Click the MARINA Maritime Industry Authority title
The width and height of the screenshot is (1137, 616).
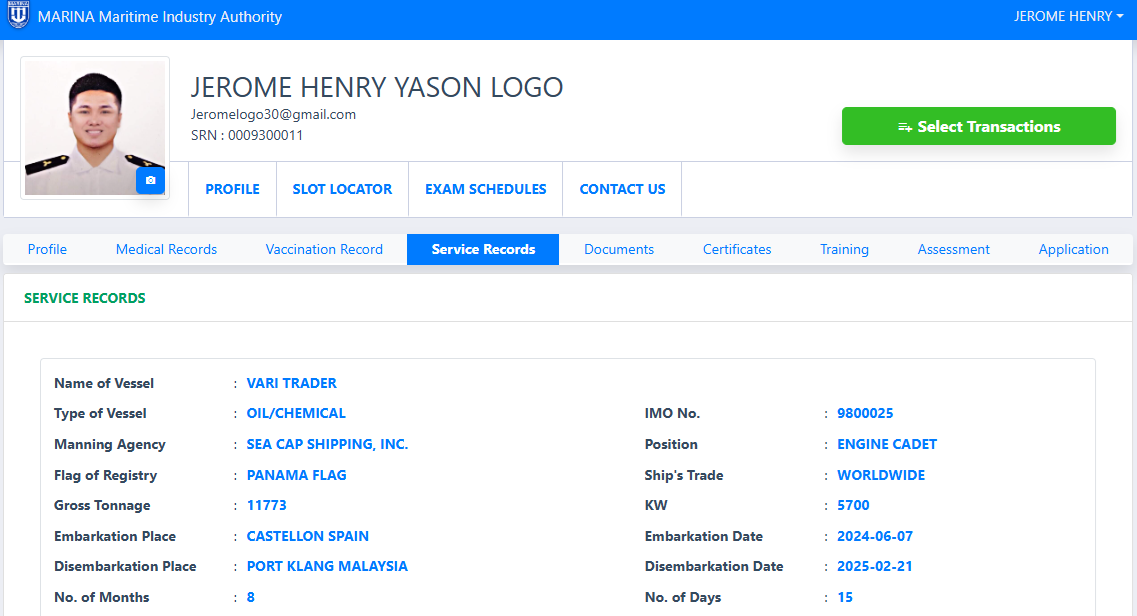[160, 17]
